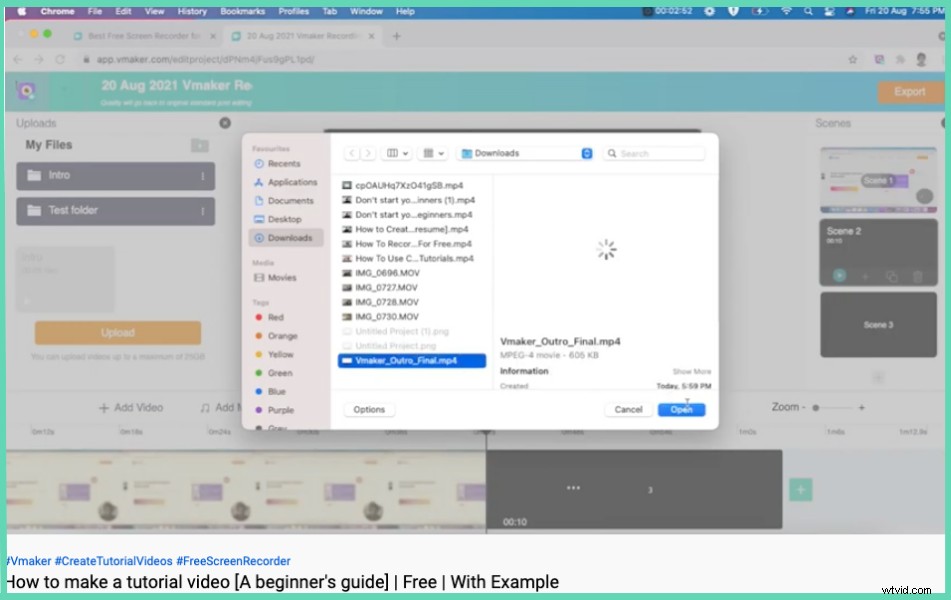The width and height of the screenshot is (951, 600).
Task: Click the Add Video option in timeline toolbar
Action: (131, 407)
